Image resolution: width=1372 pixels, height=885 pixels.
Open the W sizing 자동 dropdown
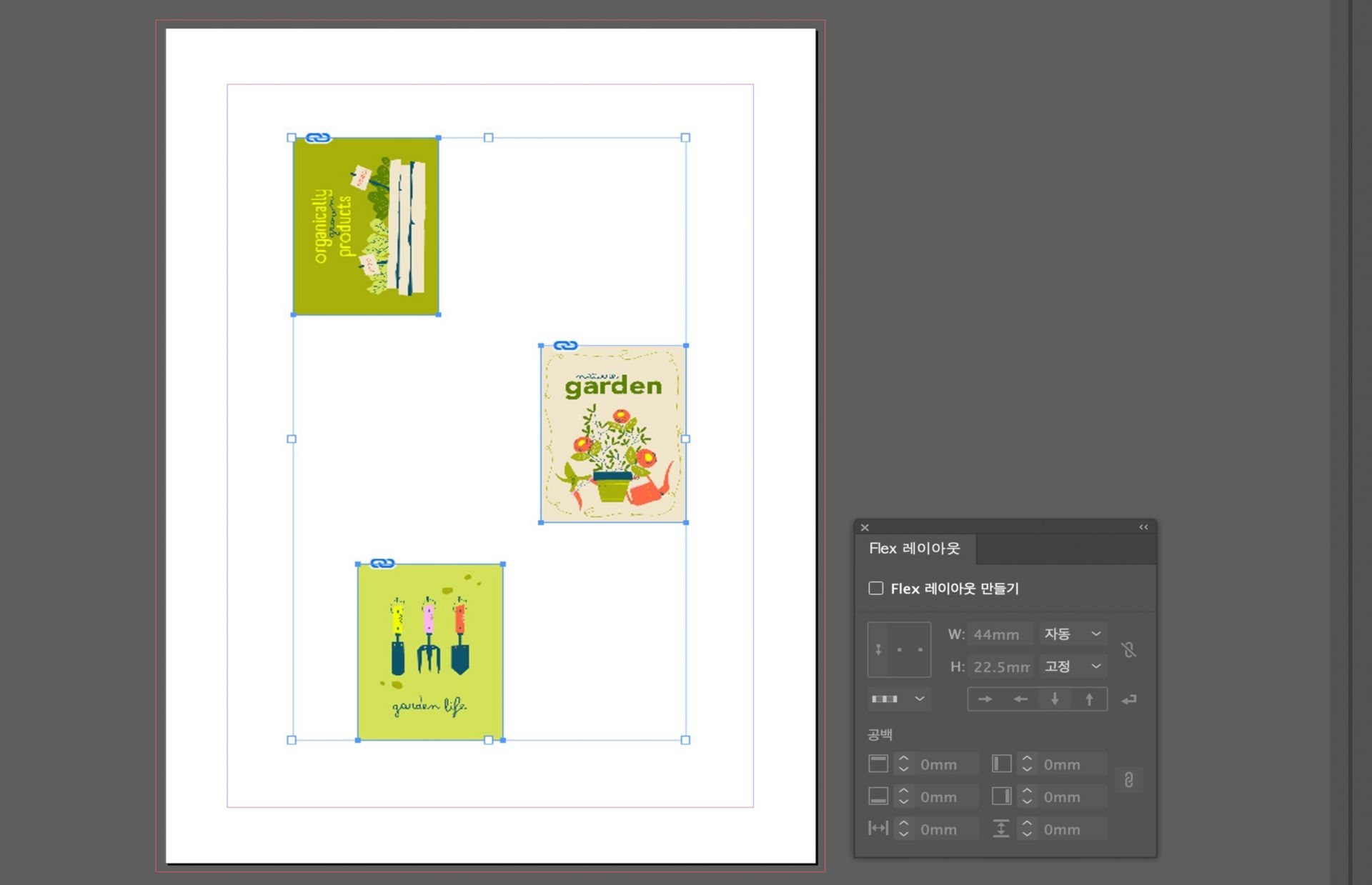[x=1073, y=634]
